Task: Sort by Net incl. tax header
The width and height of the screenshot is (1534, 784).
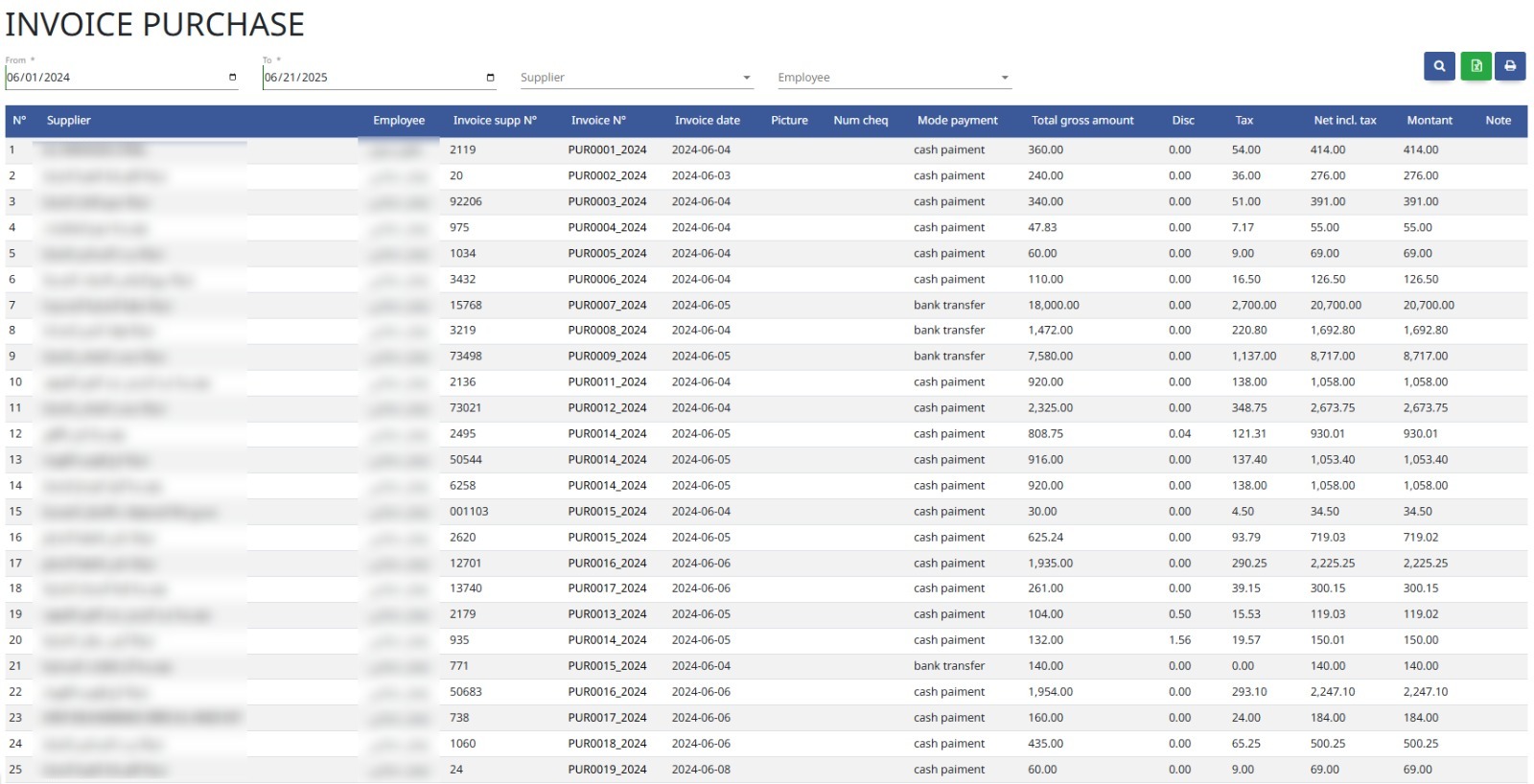Action: [x=1344, y=121]
